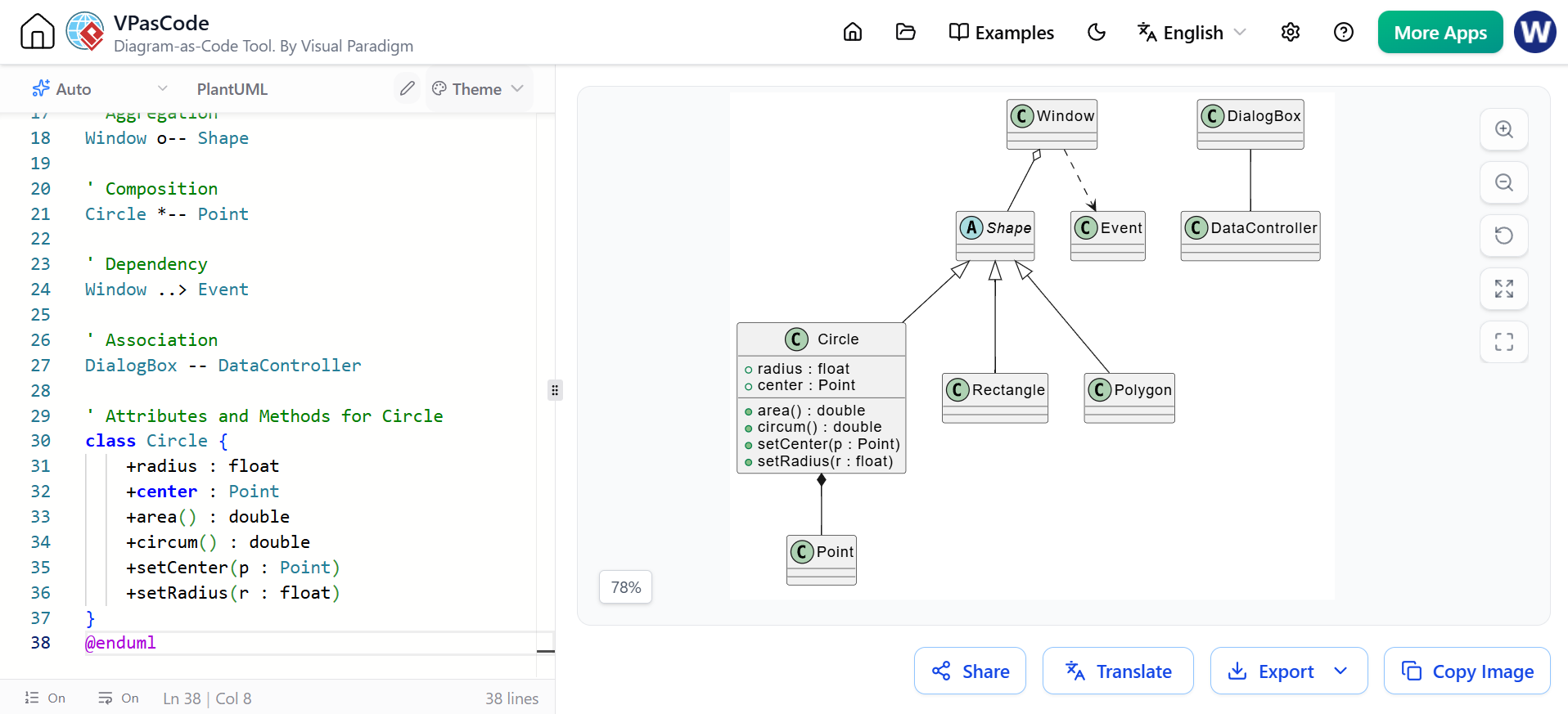Open the help question mark icon
Screen dimensions: 1568x714
pos(1344,32)
